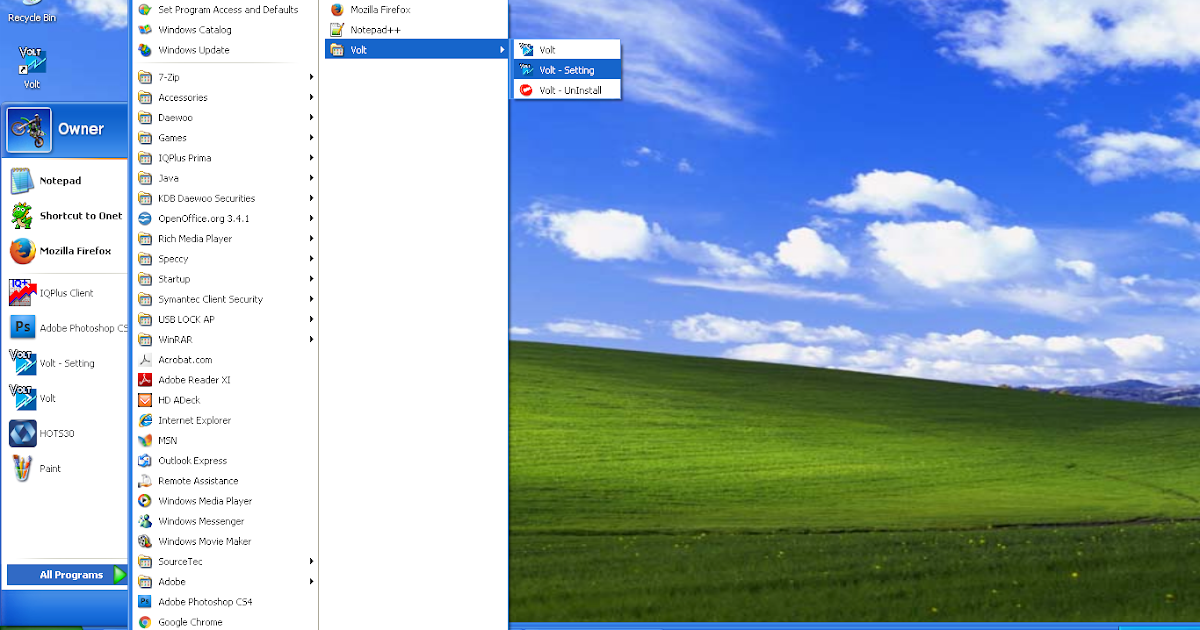
Task: Open Windows Catalog entry
Action: point(225,30)
